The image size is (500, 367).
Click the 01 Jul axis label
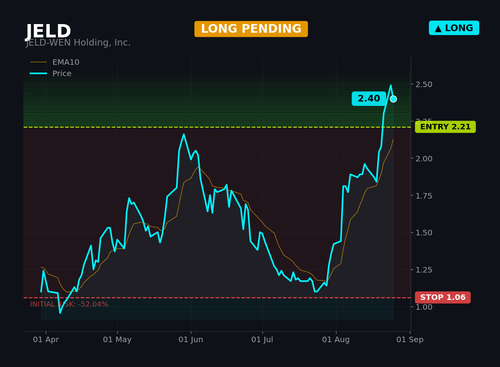[x=262, y=340]
